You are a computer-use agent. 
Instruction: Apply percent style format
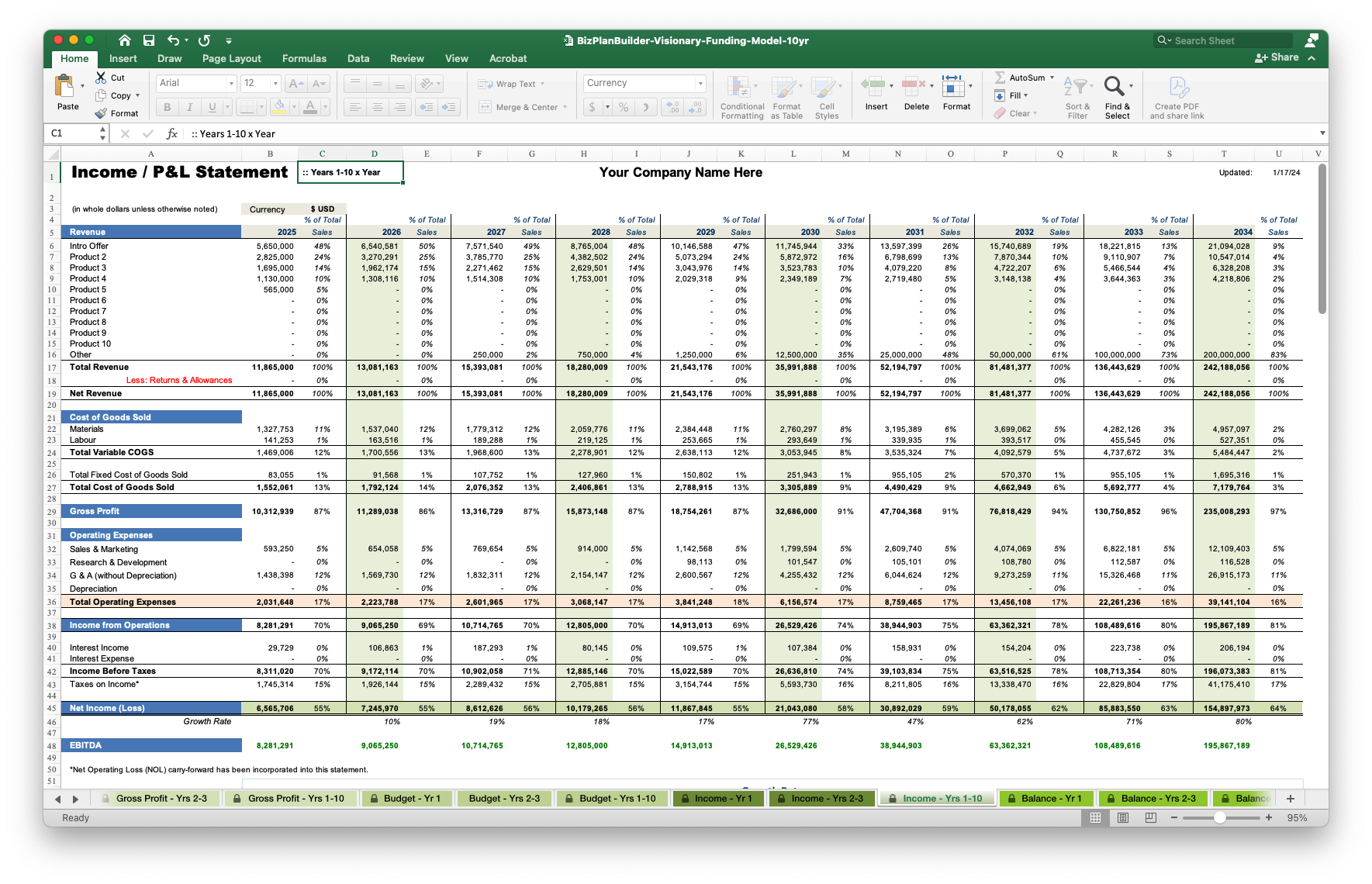point(624,107)
